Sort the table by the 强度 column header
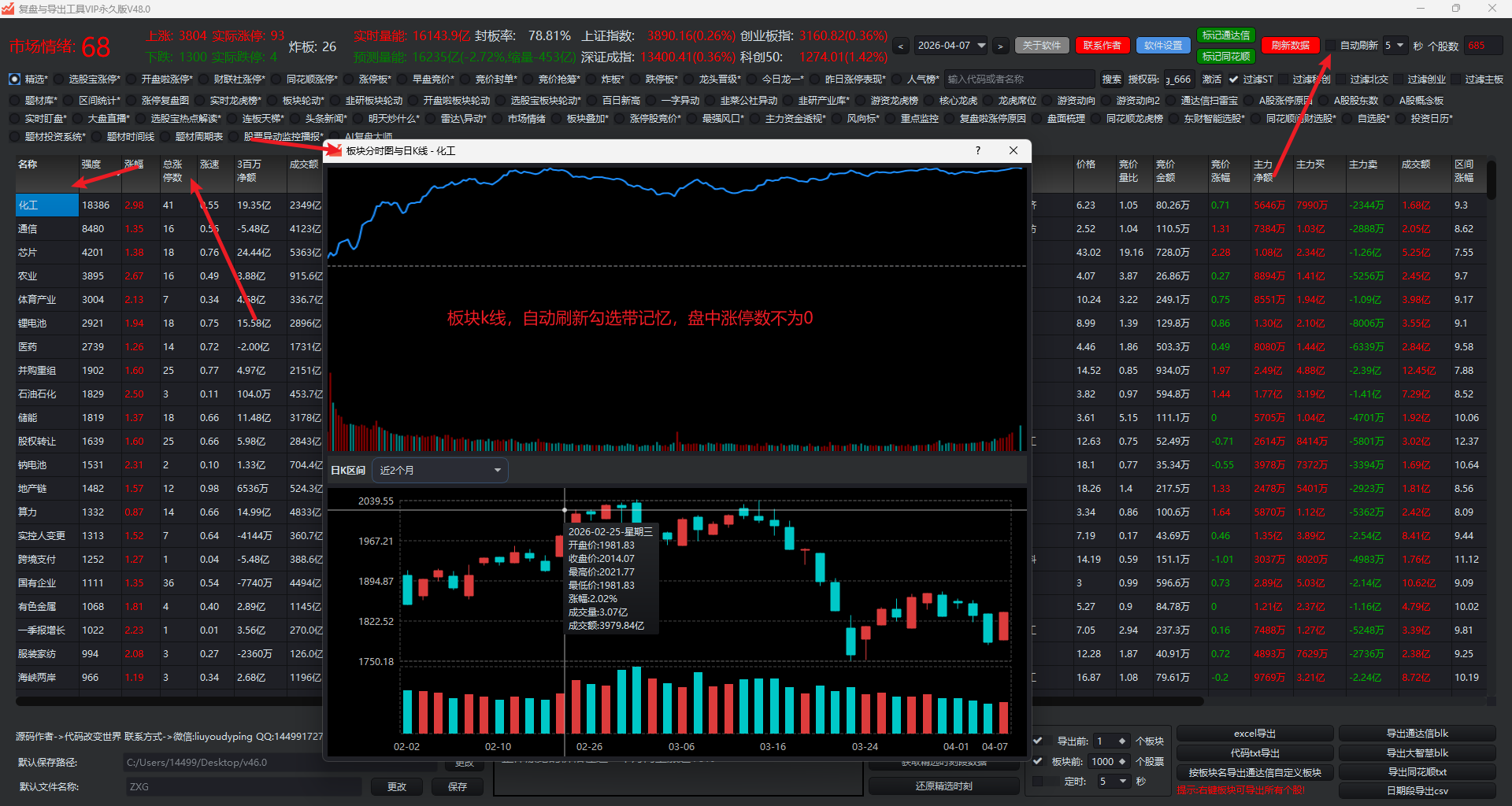This screenshot has width=1512, height=806. 91,165
